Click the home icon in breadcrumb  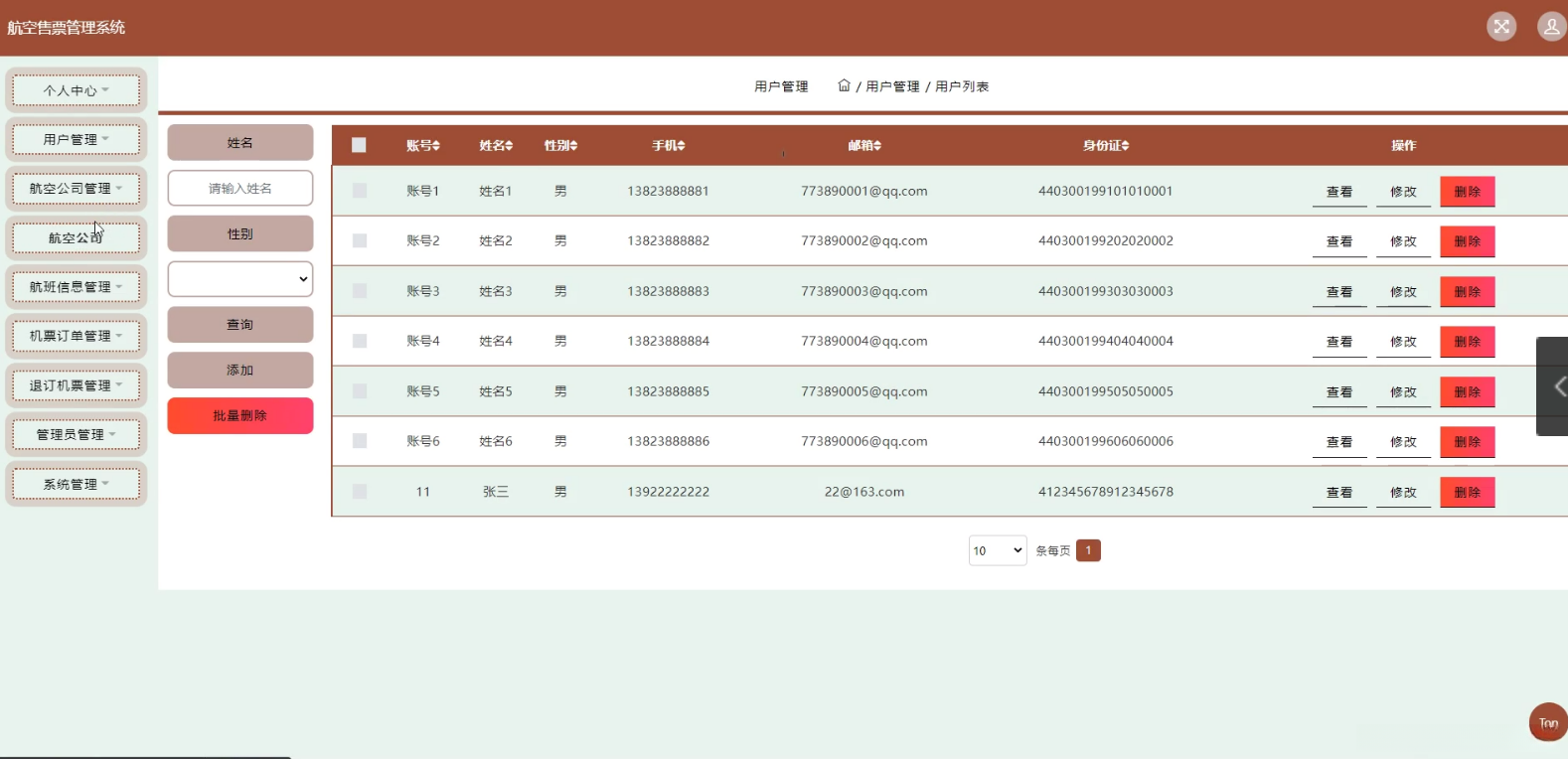pyautogui.click(x=844, y=85)
